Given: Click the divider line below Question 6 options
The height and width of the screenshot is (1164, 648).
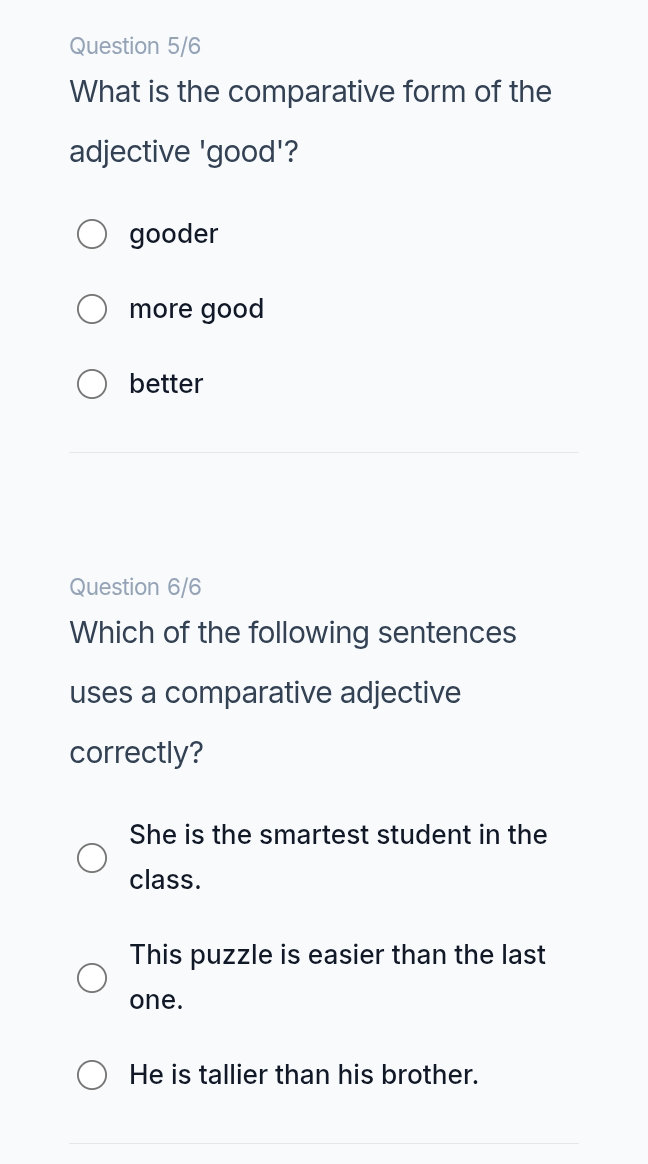Looking at the screenshot, I should click(324, 1143).
